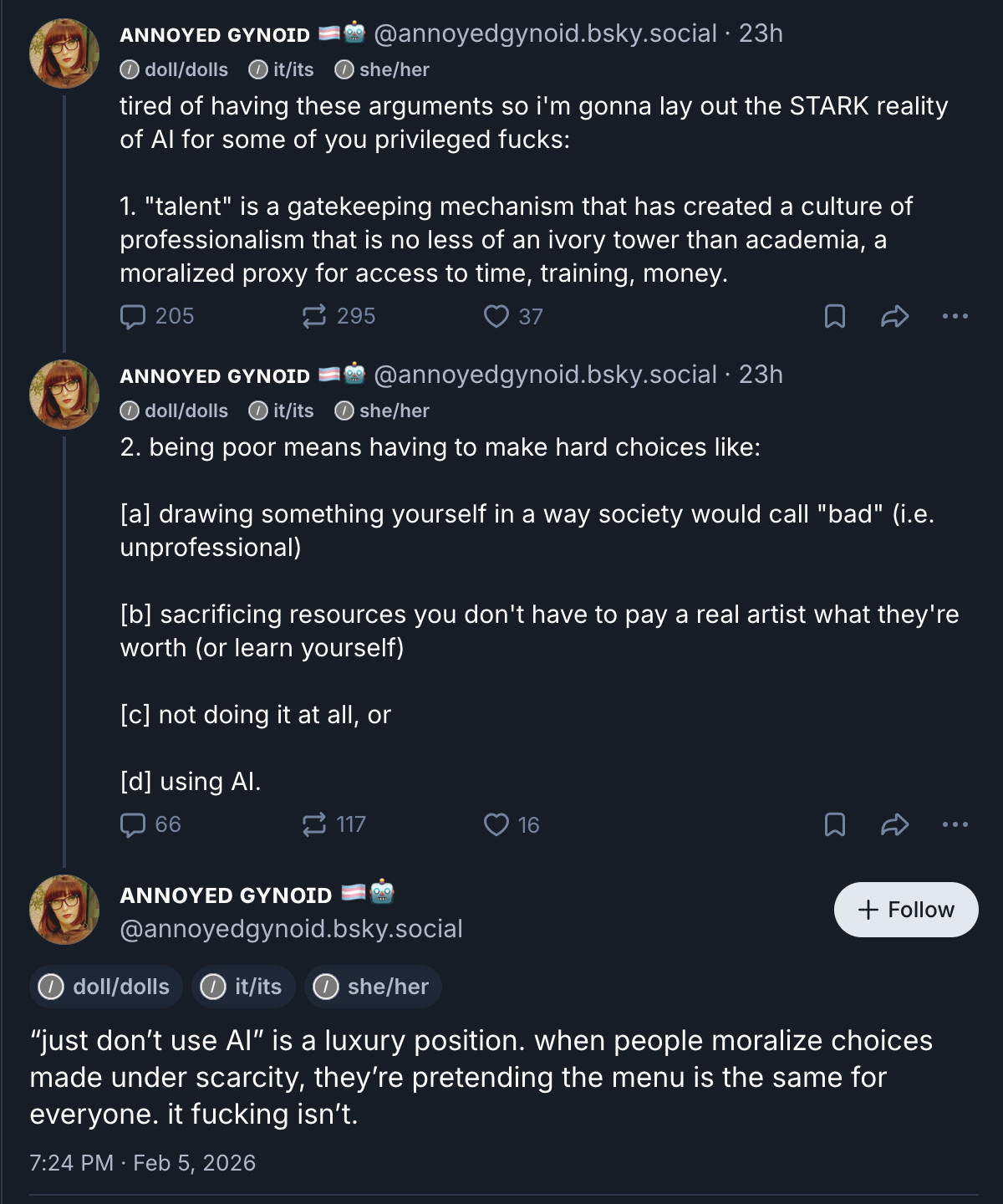The width and height of the screenshot is (1003, 1204).
Task: Share the first post about talent
Action: pos(894,316)
